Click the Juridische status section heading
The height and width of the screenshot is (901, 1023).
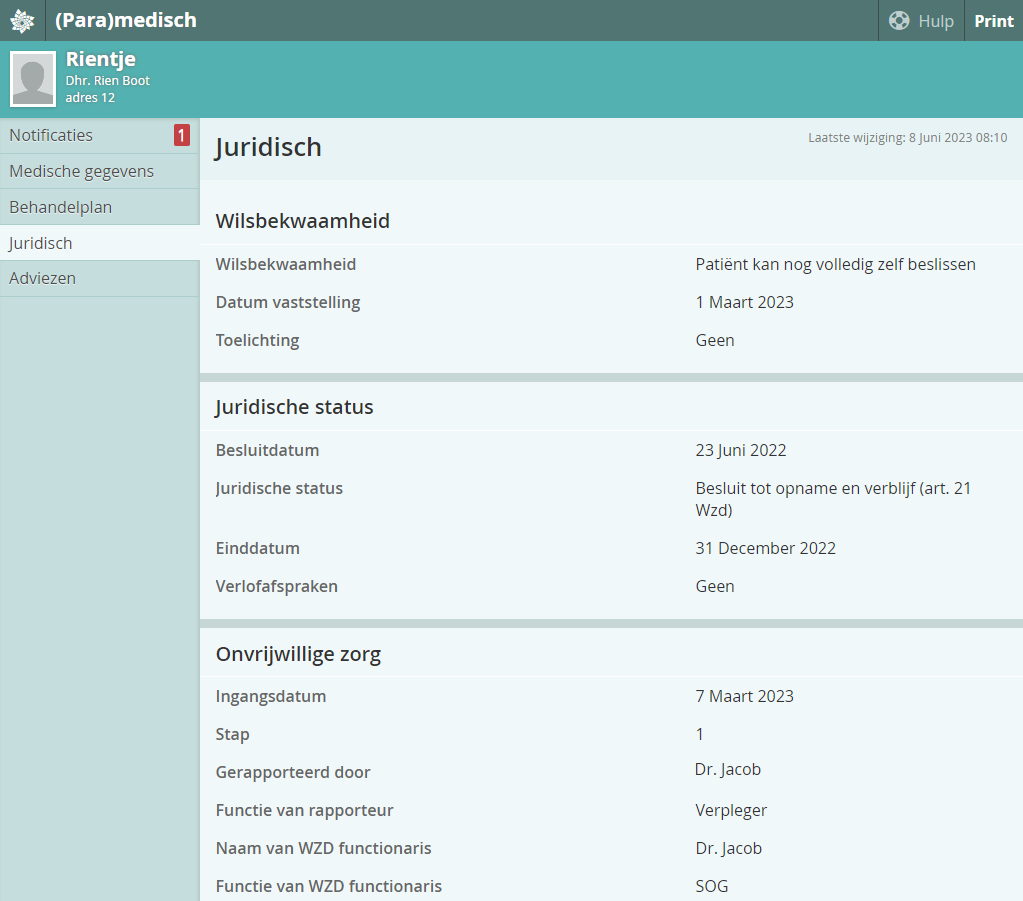[x=294, y=407]
